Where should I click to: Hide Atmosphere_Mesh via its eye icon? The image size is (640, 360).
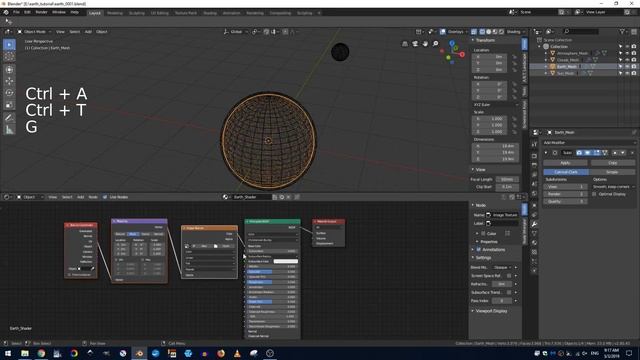pyautogui.click(x=627, y=53)
